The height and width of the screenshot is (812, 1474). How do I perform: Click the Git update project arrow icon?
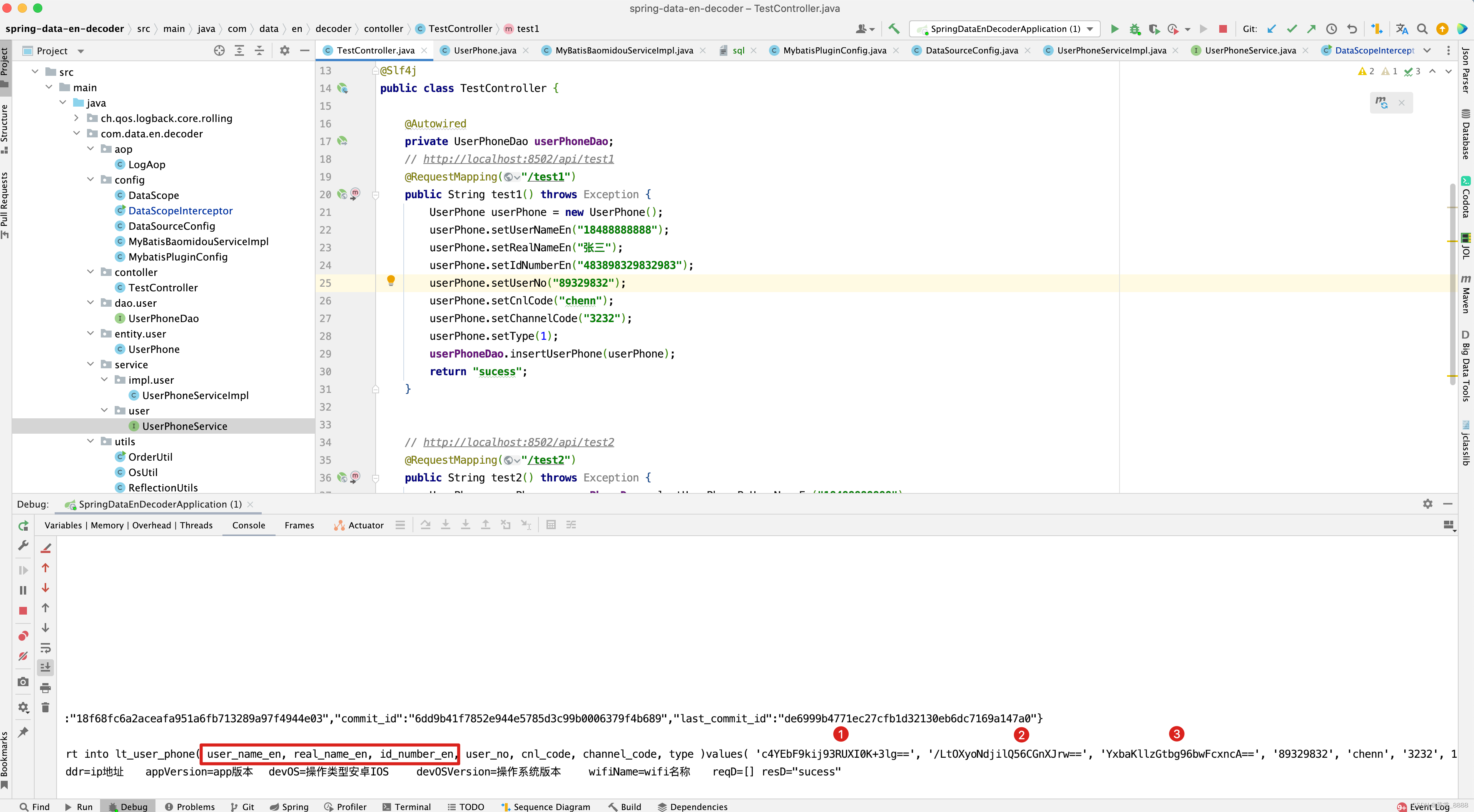[x=1272, y=28]
